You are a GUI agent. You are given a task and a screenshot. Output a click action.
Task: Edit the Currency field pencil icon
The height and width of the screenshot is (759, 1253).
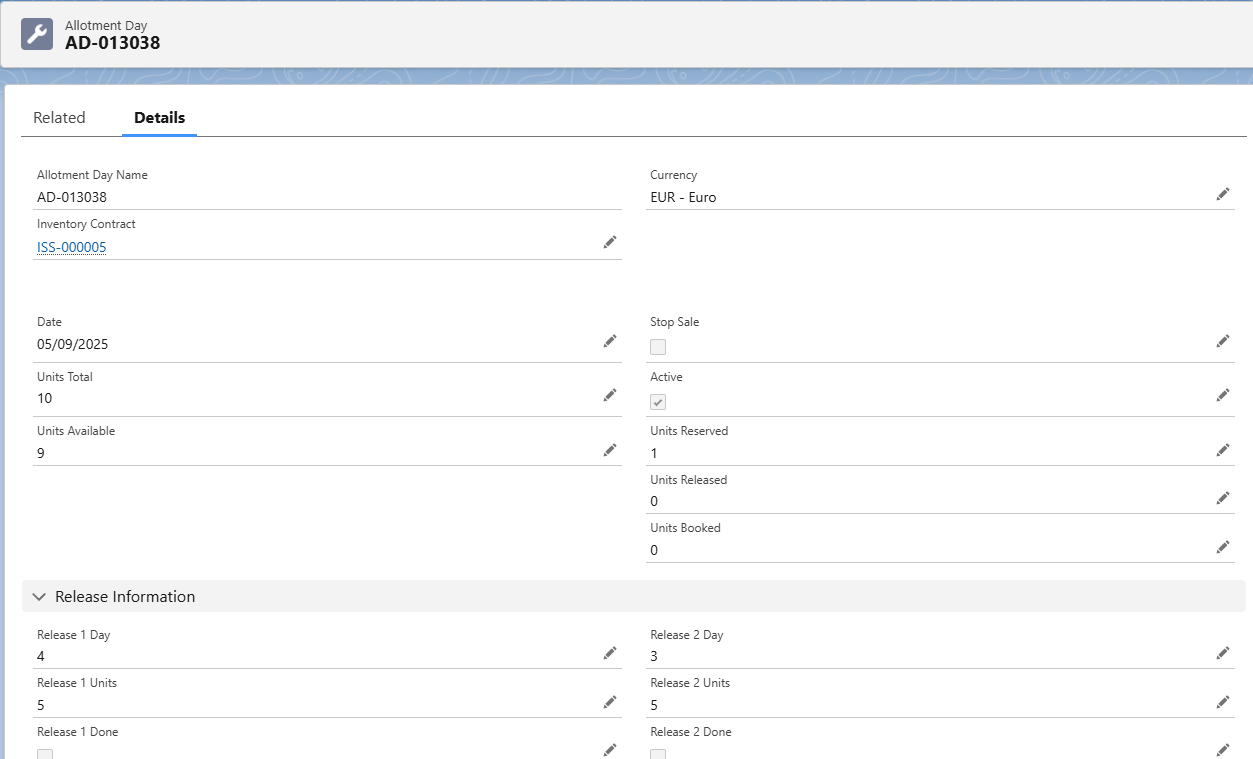(1222, 194)
